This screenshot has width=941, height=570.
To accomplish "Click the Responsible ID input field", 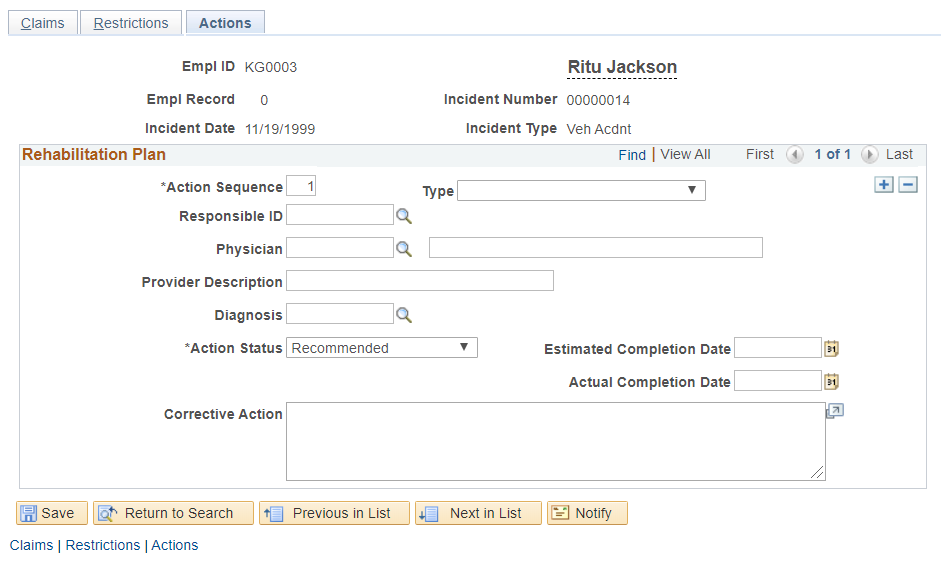I will [340, 215].
